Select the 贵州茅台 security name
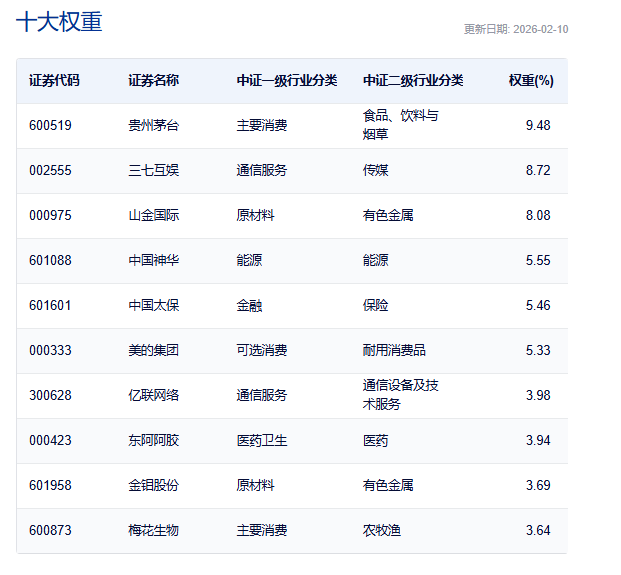This screenshot has height=575, width=621. [x=154, y=126]
